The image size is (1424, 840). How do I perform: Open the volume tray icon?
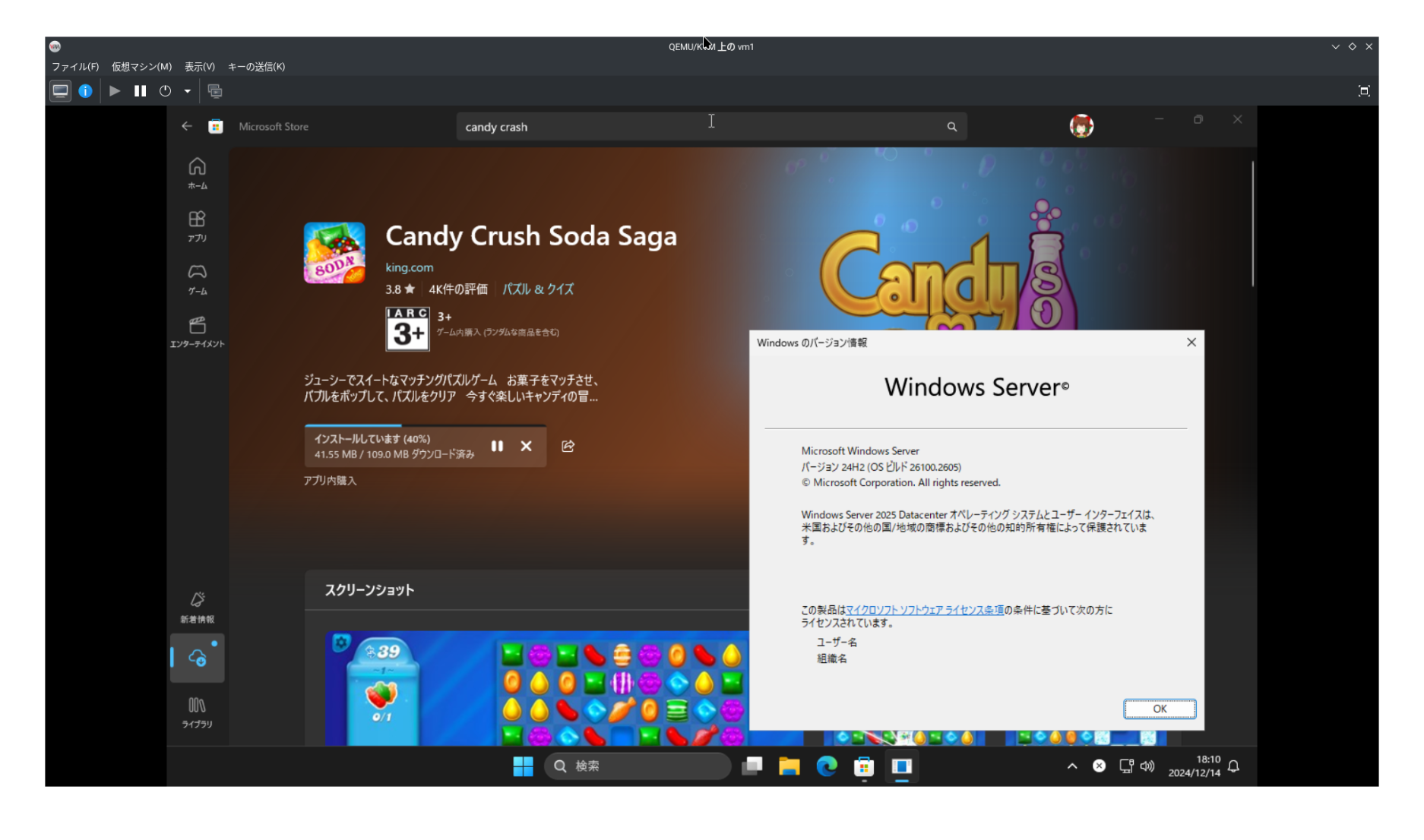[1147, 766]
